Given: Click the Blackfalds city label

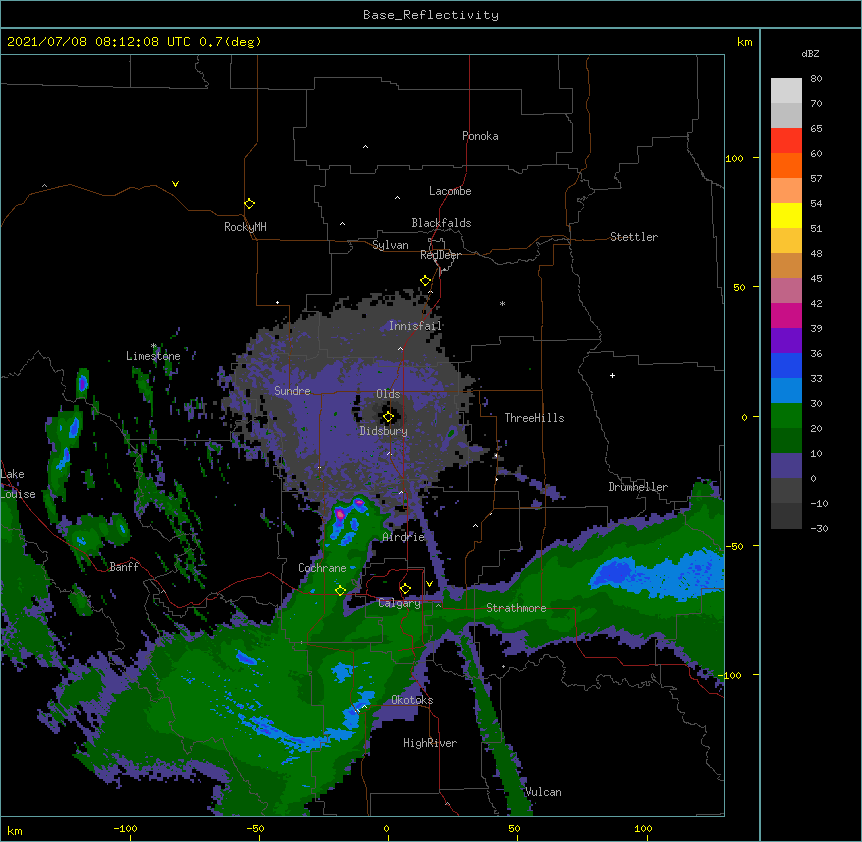Looking at the screenshot, I should click(x=441, y=223).
